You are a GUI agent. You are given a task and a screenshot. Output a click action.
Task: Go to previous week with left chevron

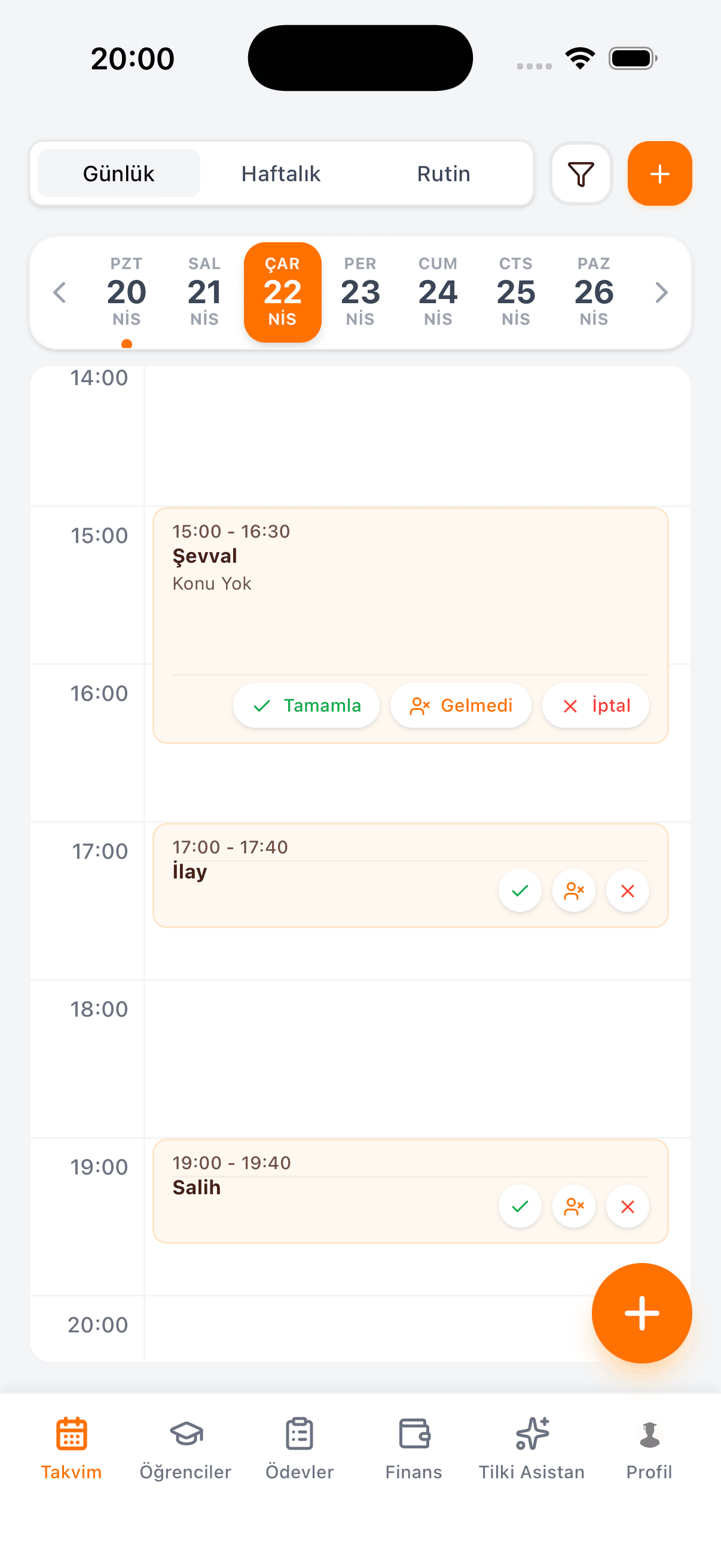click(x=60, y=293)
